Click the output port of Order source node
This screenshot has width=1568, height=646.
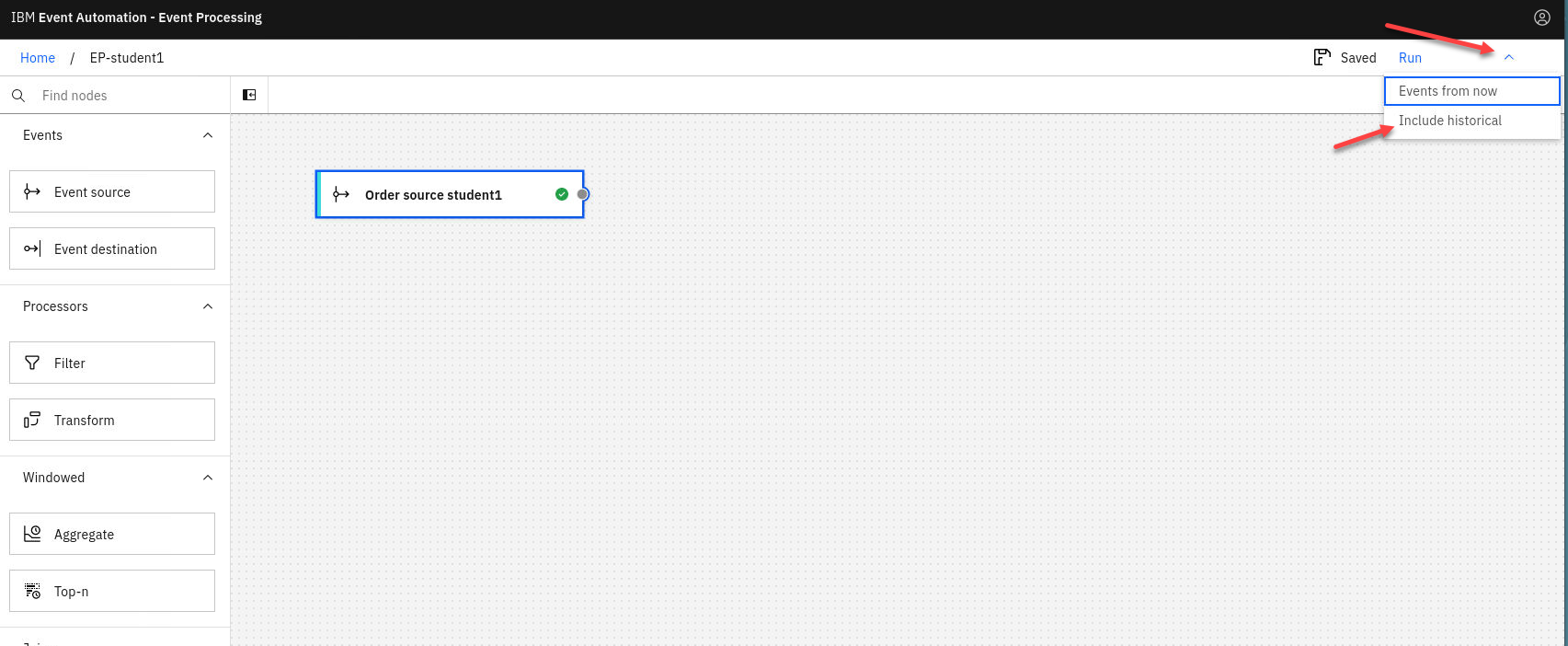[582, 194]
